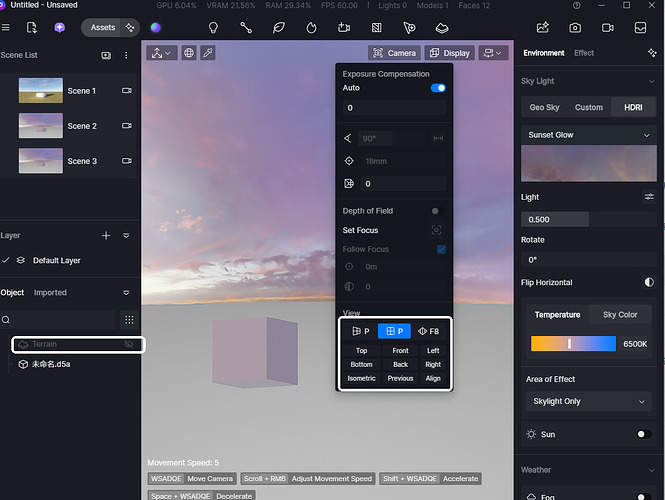Switch to the Imported tab

pyautogui.click(x=50, y=293)
